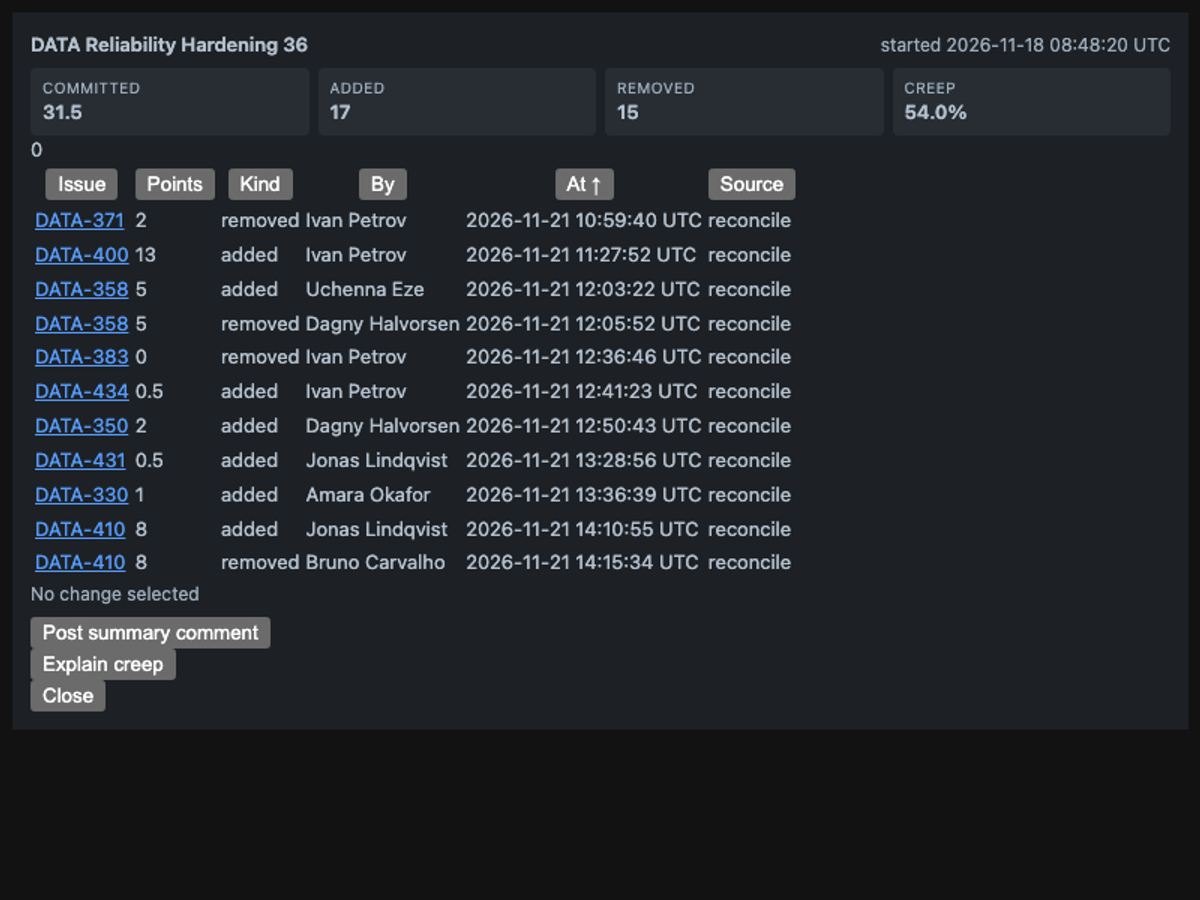Select the COMMITTED 31.5 stat card
1200x900 pixels.
170,101
